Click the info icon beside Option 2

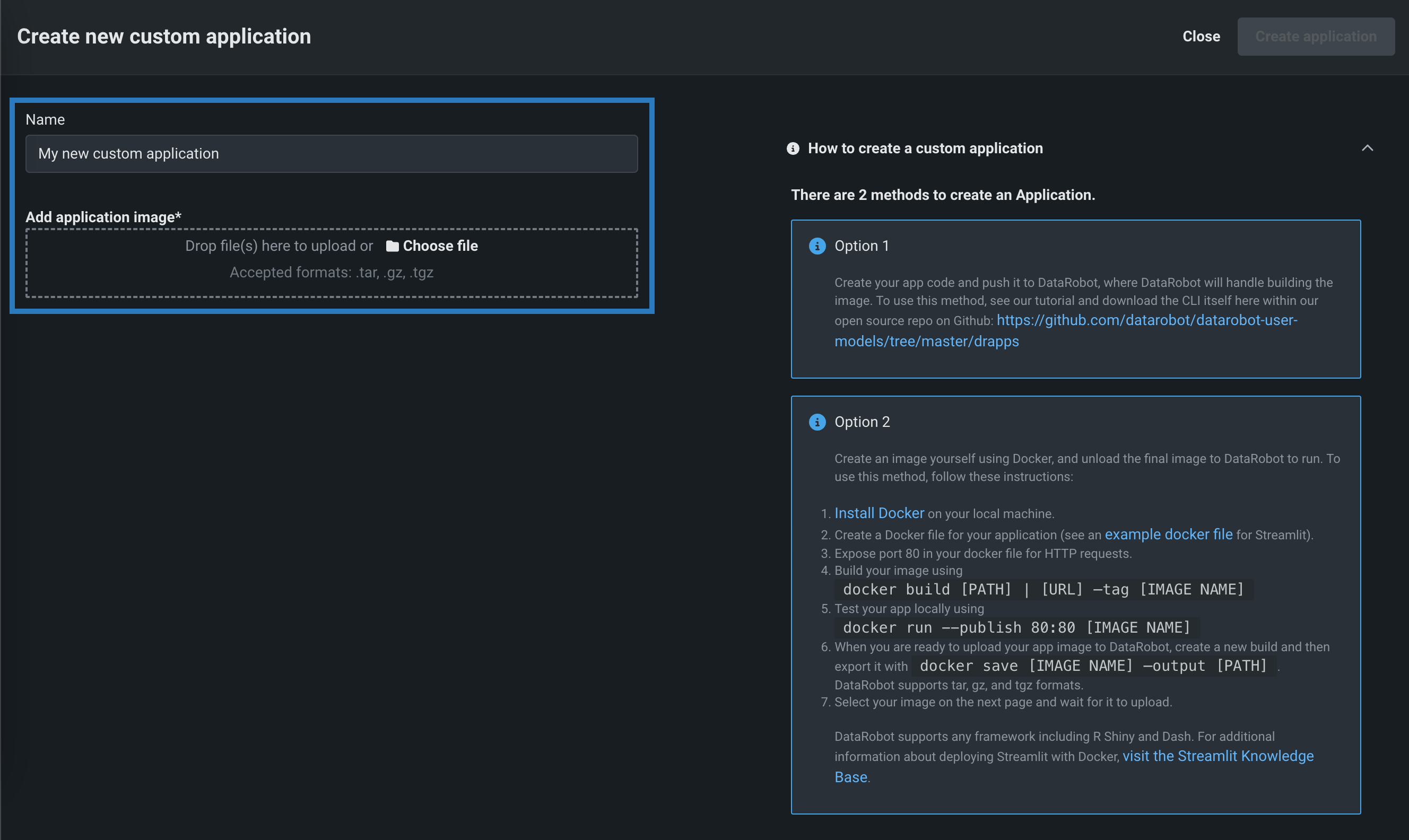point(817,422)
